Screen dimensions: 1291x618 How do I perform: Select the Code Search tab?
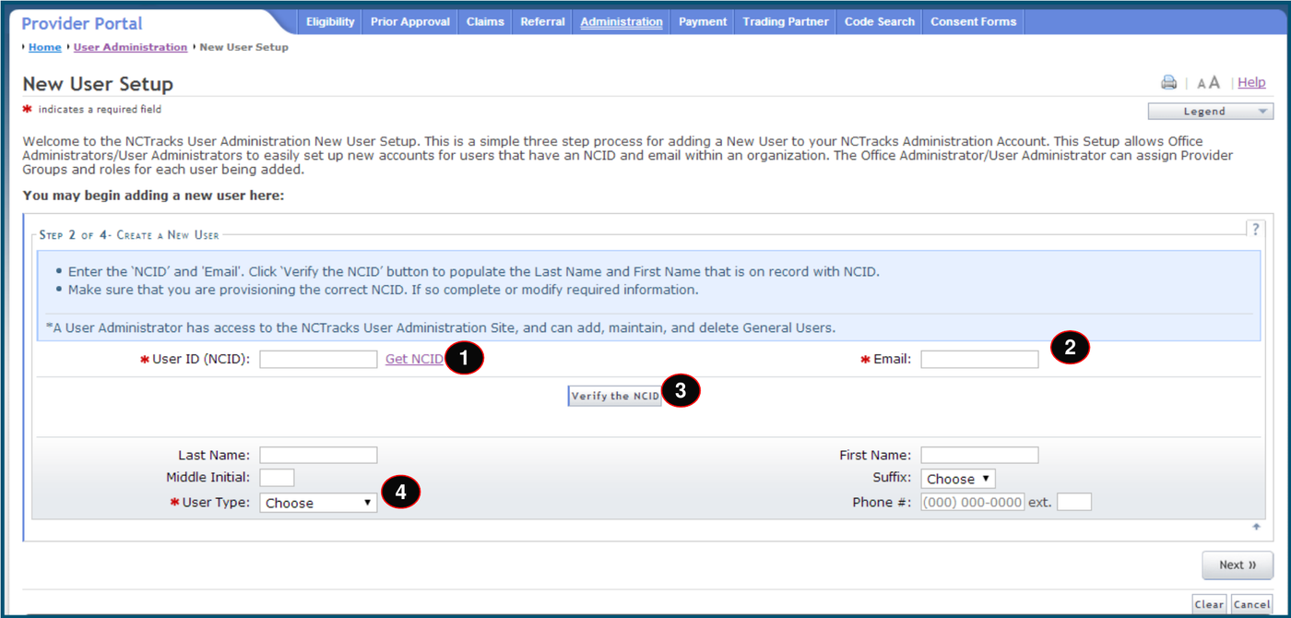pyautogui.click(x=879, y=22)
